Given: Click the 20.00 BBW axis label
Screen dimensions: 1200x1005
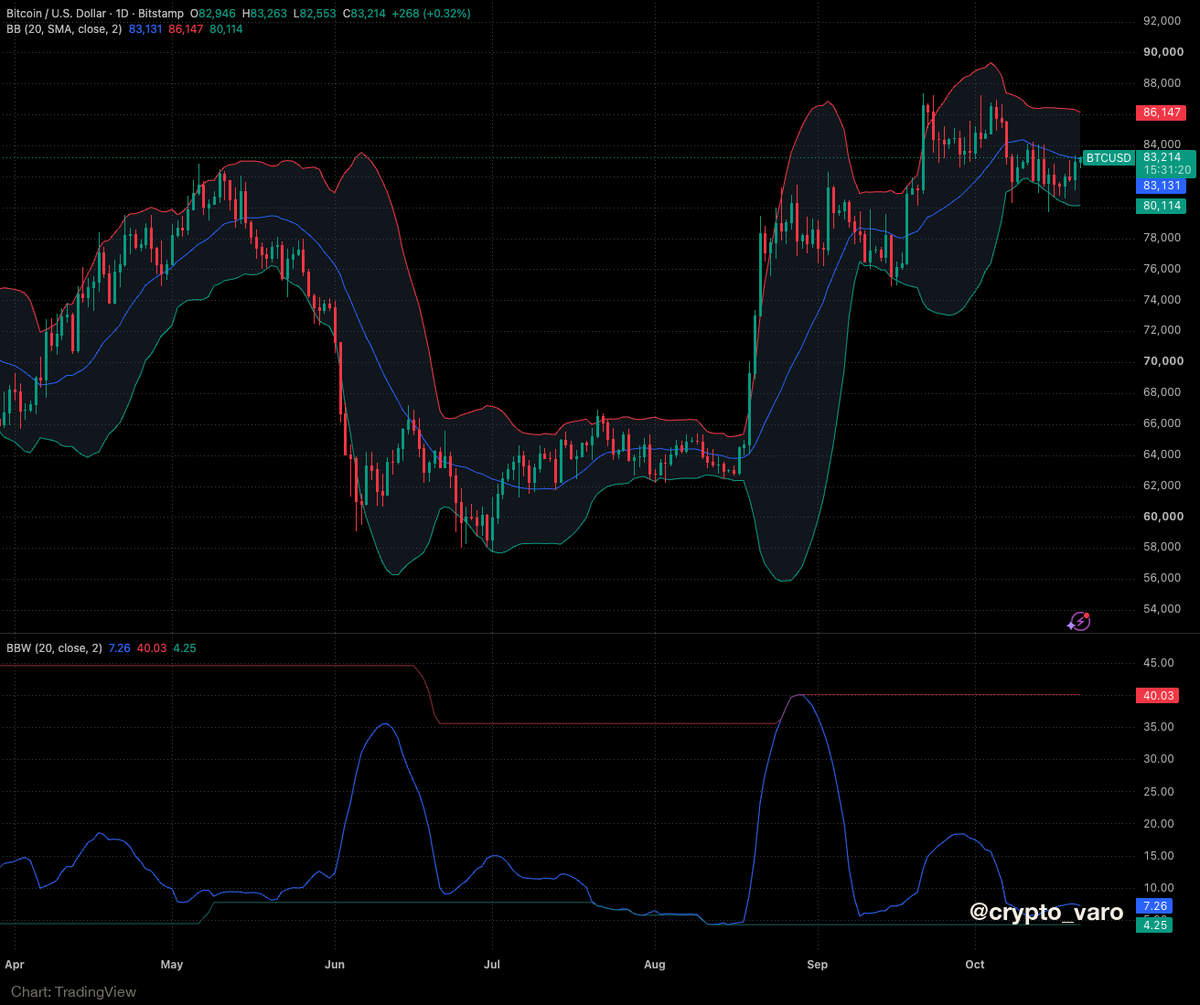Looking at the screenshot, I should (1159, 823).
